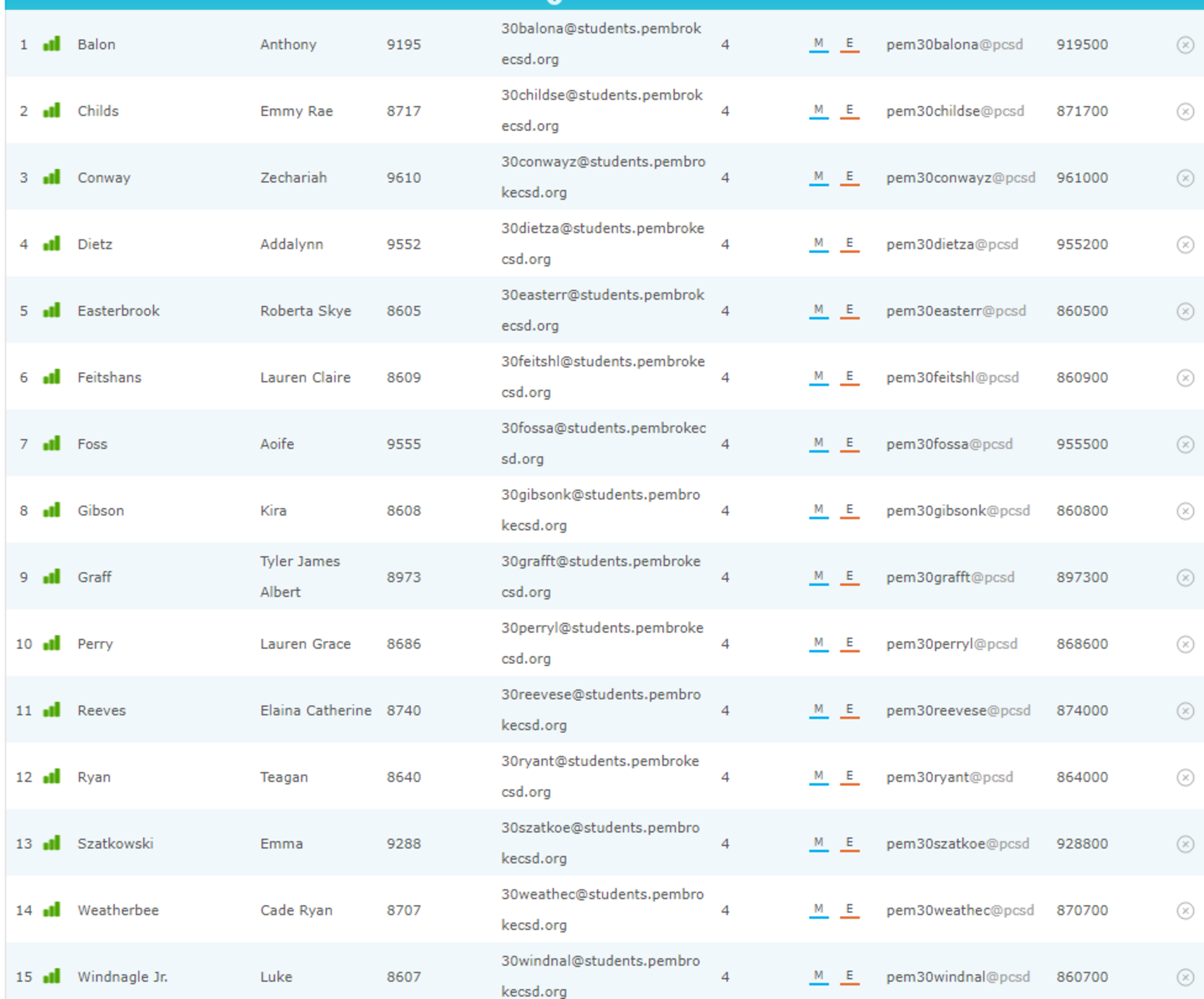Click the M link in Ryan row
The height and width of the screenshot is (999, 1204).
[818, 776]
